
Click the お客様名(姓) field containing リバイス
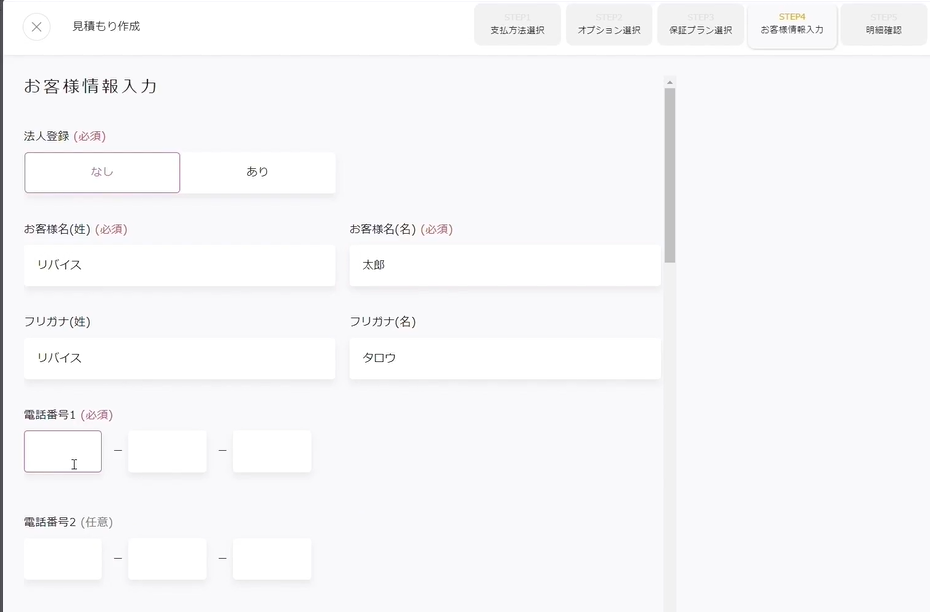coord(179,265)
